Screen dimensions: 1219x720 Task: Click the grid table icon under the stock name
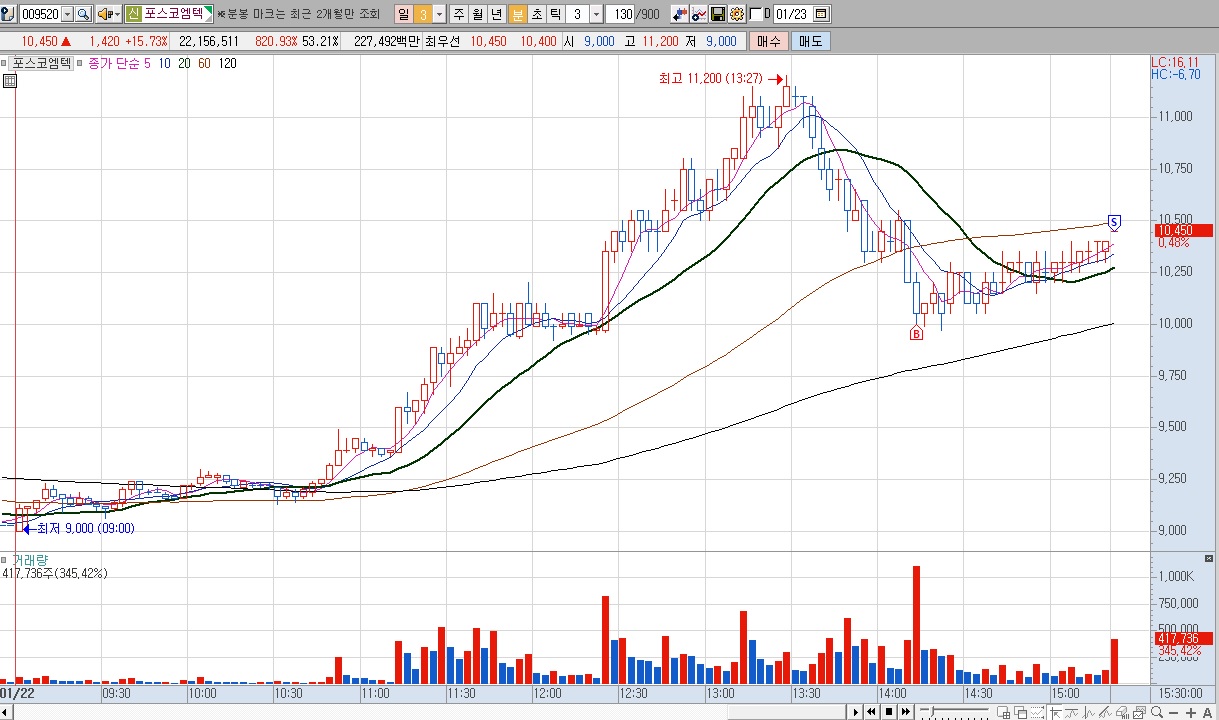[10, 81]
